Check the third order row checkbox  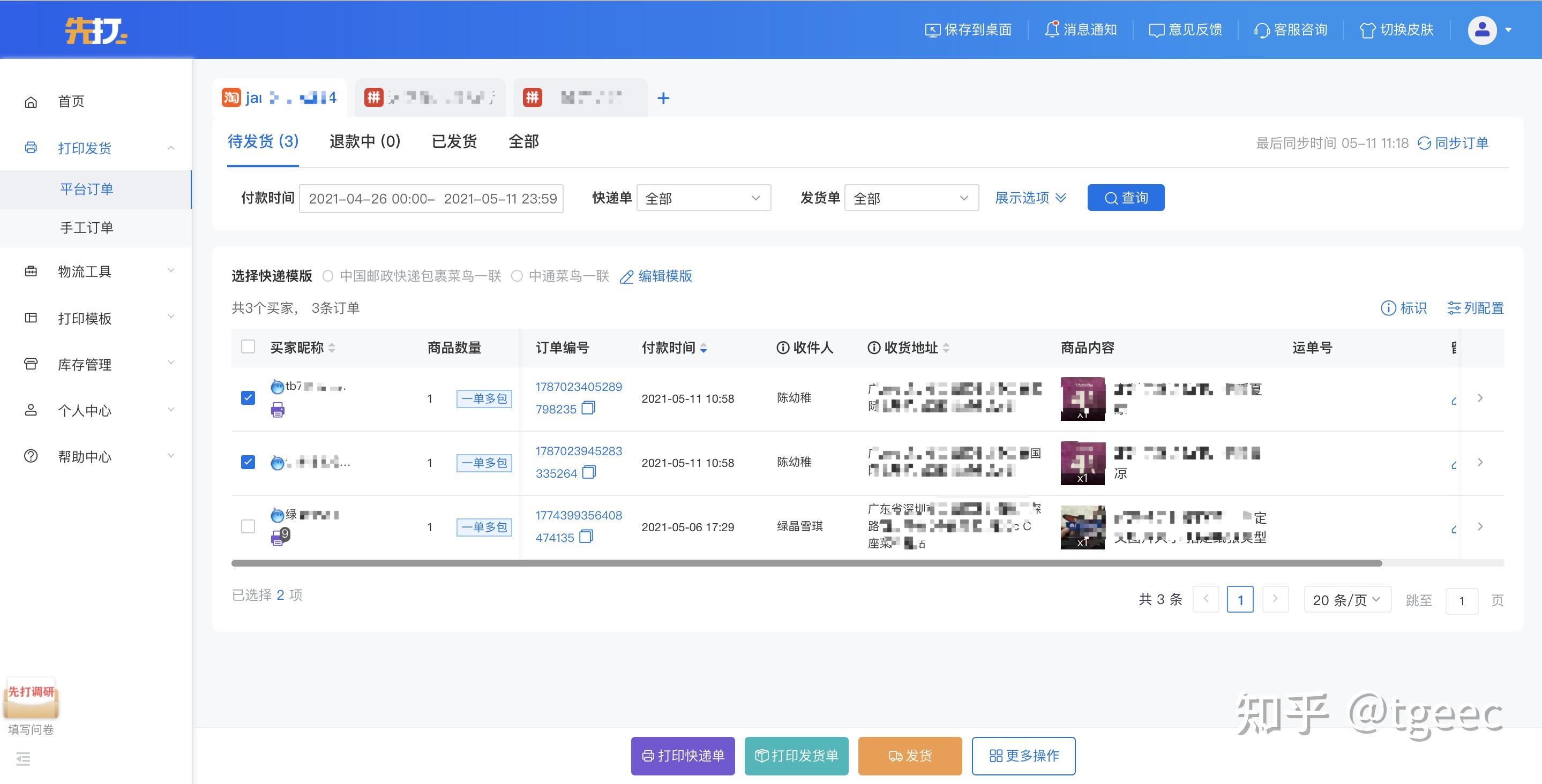pyautogui.click(x=248, y=526)
